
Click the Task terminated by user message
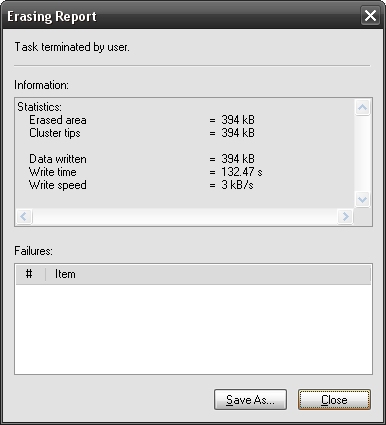[x=72, y=47]
